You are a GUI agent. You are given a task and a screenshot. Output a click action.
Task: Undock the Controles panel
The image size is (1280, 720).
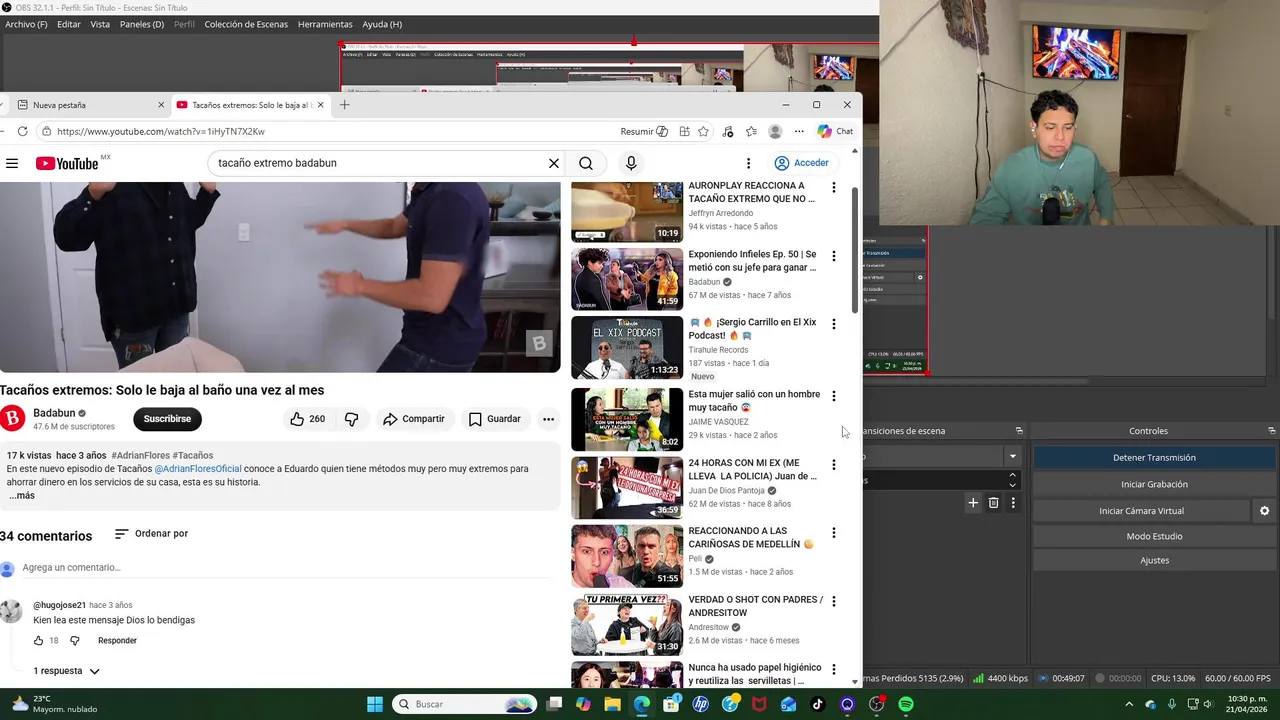pyautogui.click(x=1271, y=431)
